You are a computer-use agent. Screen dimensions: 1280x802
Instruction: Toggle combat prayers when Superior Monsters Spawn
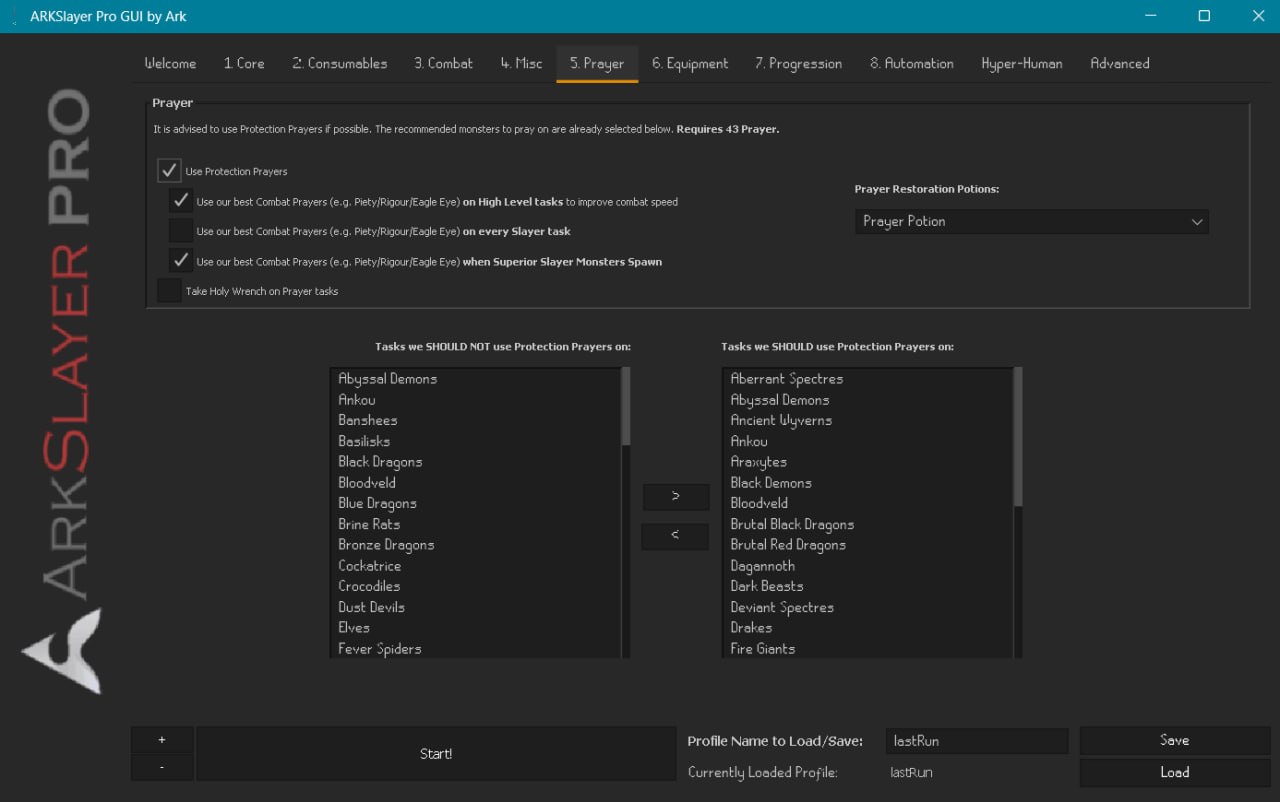pyautogui.click(x=180, y=261)
